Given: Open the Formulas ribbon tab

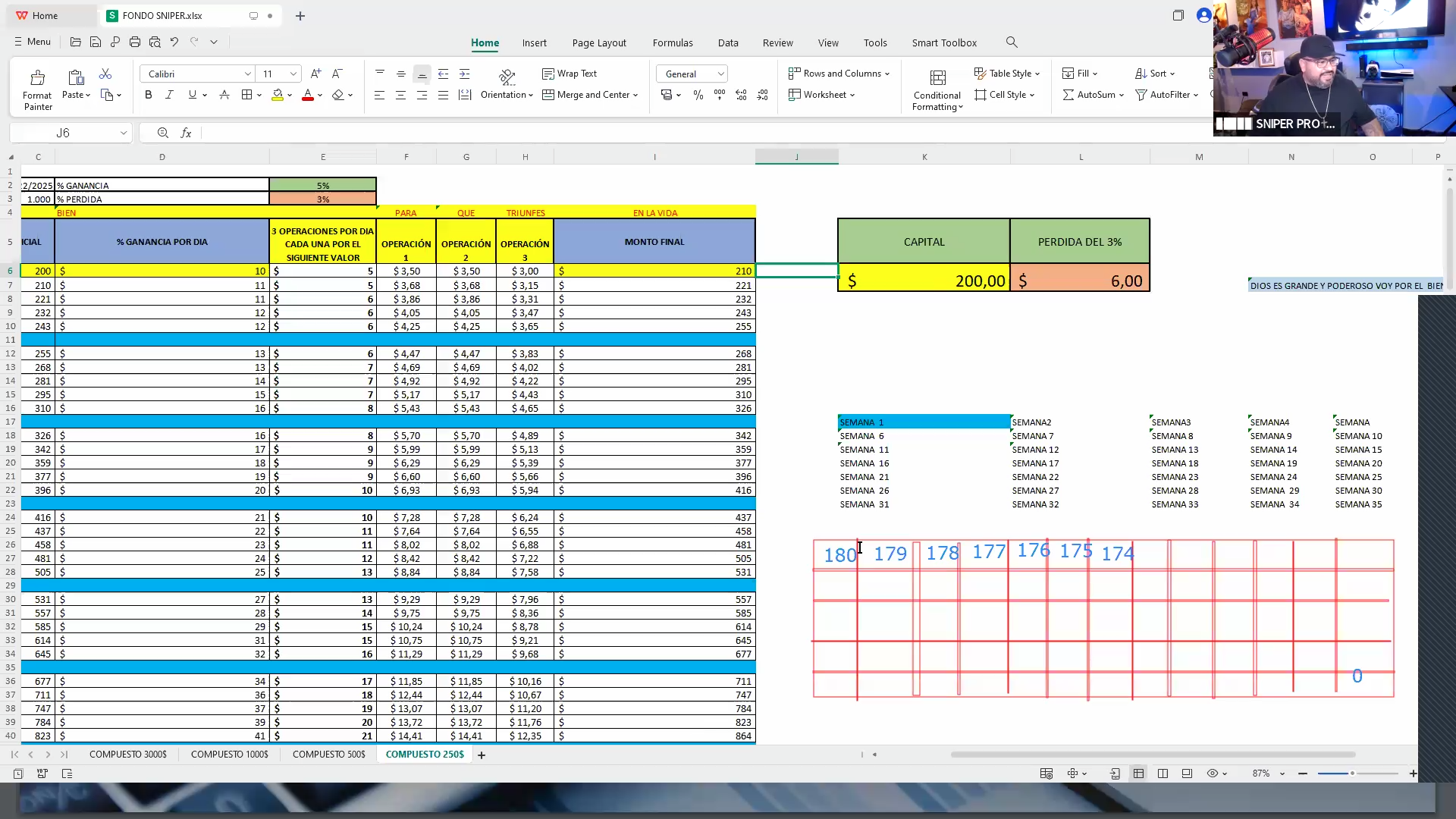Looking at the screenshot, I should (x=672, y=42).
